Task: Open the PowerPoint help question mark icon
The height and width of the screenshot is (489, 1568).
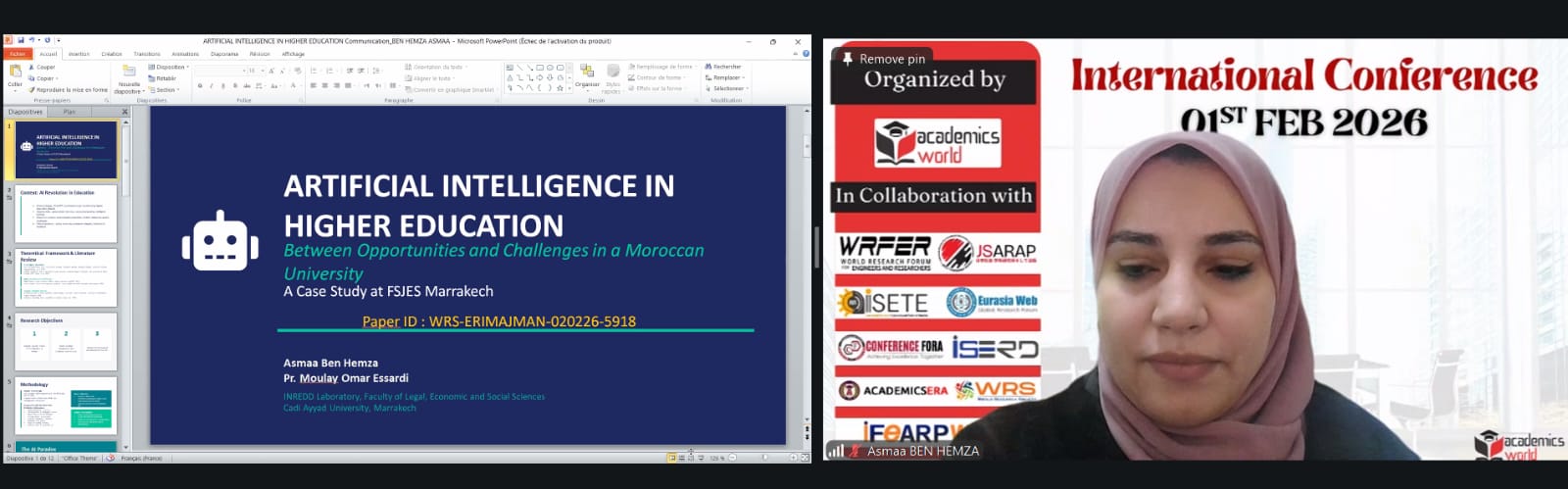Action: 807,54
